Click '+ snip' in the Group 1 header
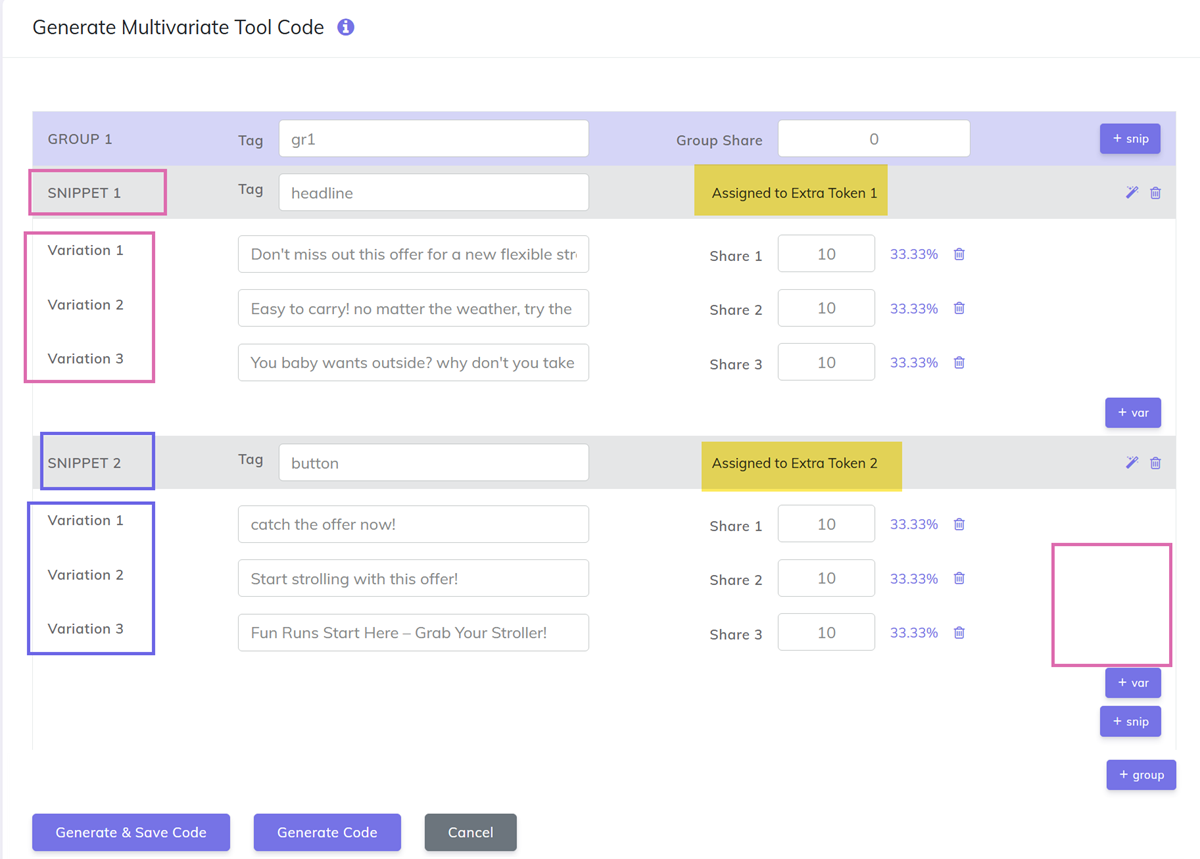The height and width of the screenshot is (859, 1200). pos(1130,138)
